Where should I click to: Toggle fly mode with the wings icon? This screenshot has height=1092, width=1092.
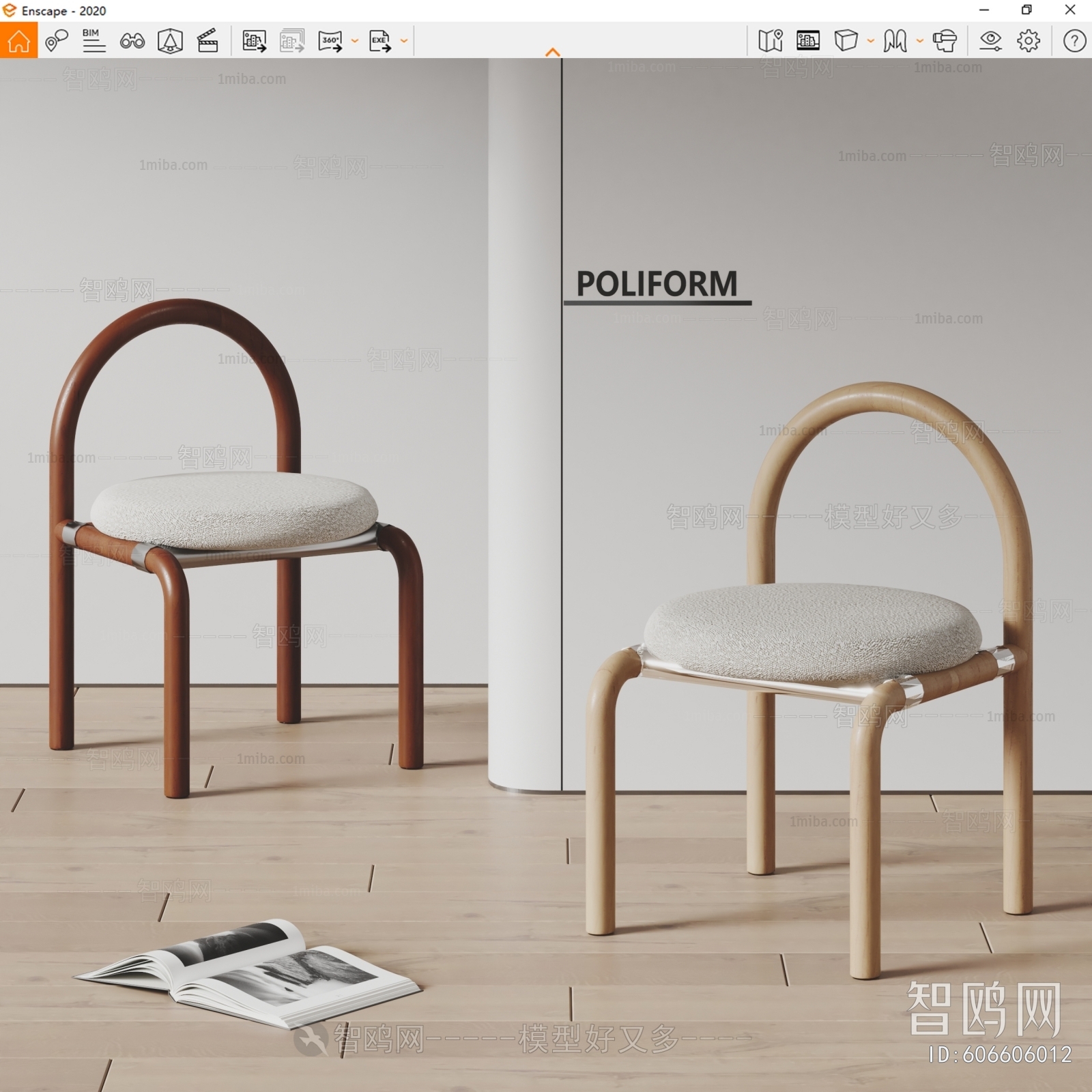(894, 42)
